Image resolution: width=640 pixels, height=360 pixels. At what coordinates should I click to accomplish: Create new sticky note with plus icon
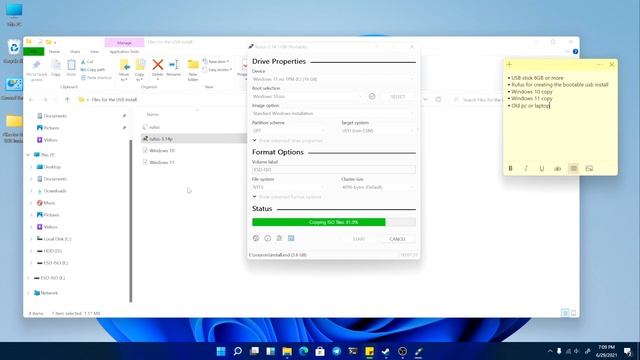click(x=509, y=64)
